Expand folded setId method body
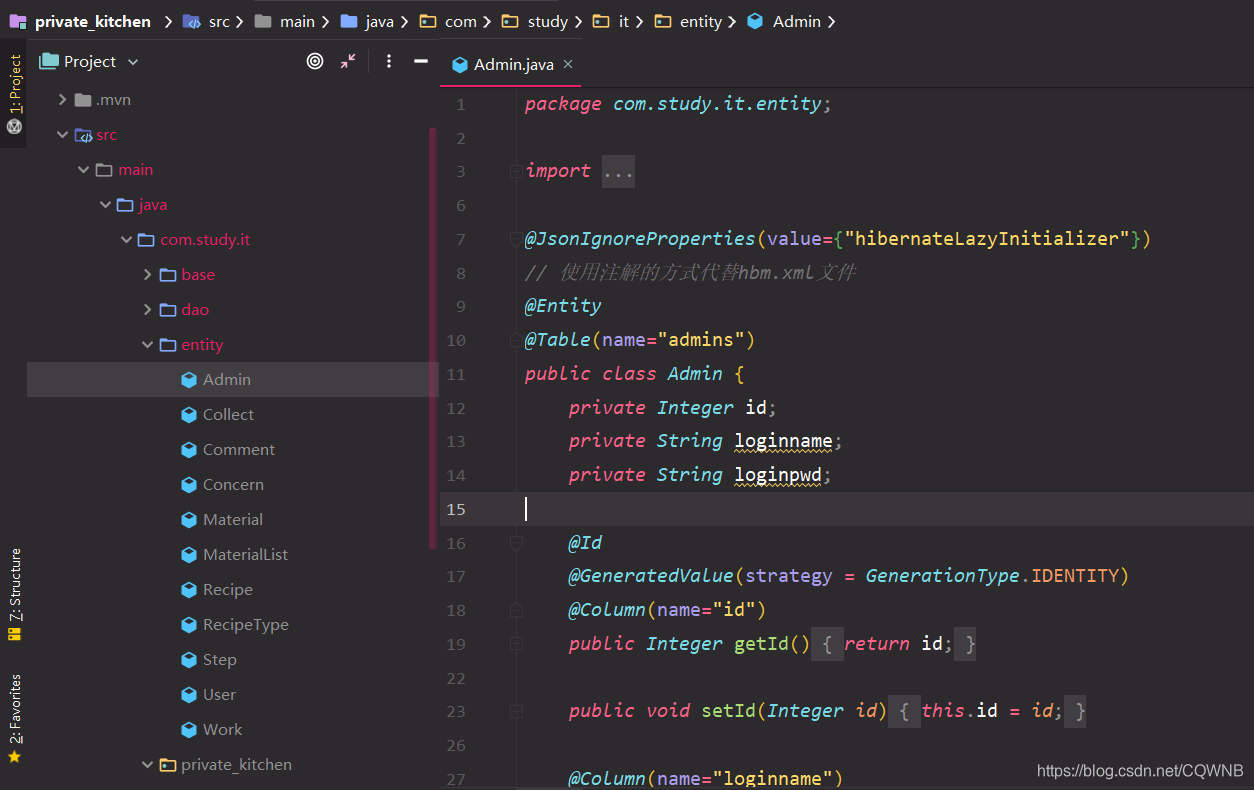Screen dimensions: 1254x790 [x=903, y=711]
